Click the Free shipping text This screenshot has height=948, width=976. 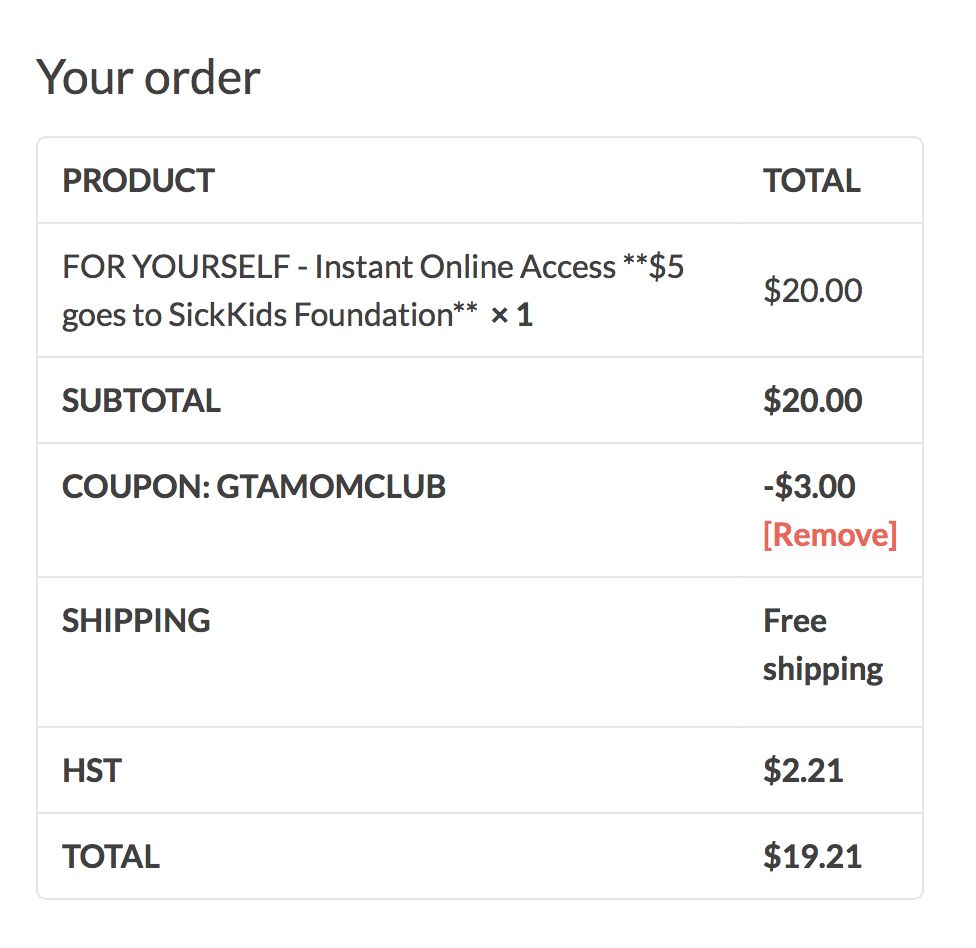pos(823,645)
